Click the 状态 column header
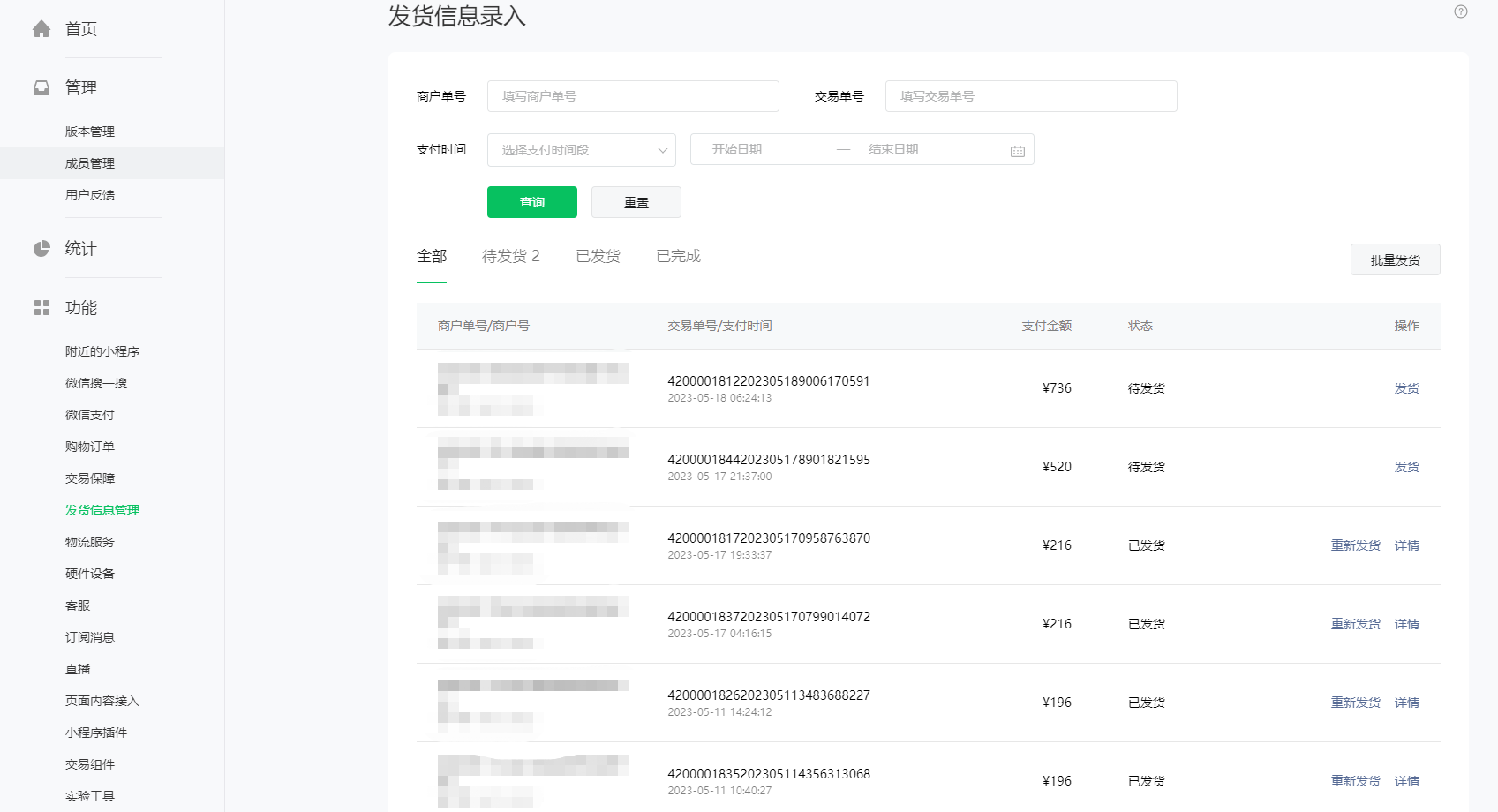This screenshot has width=1498, height=812. click(x=1140, y=326)
